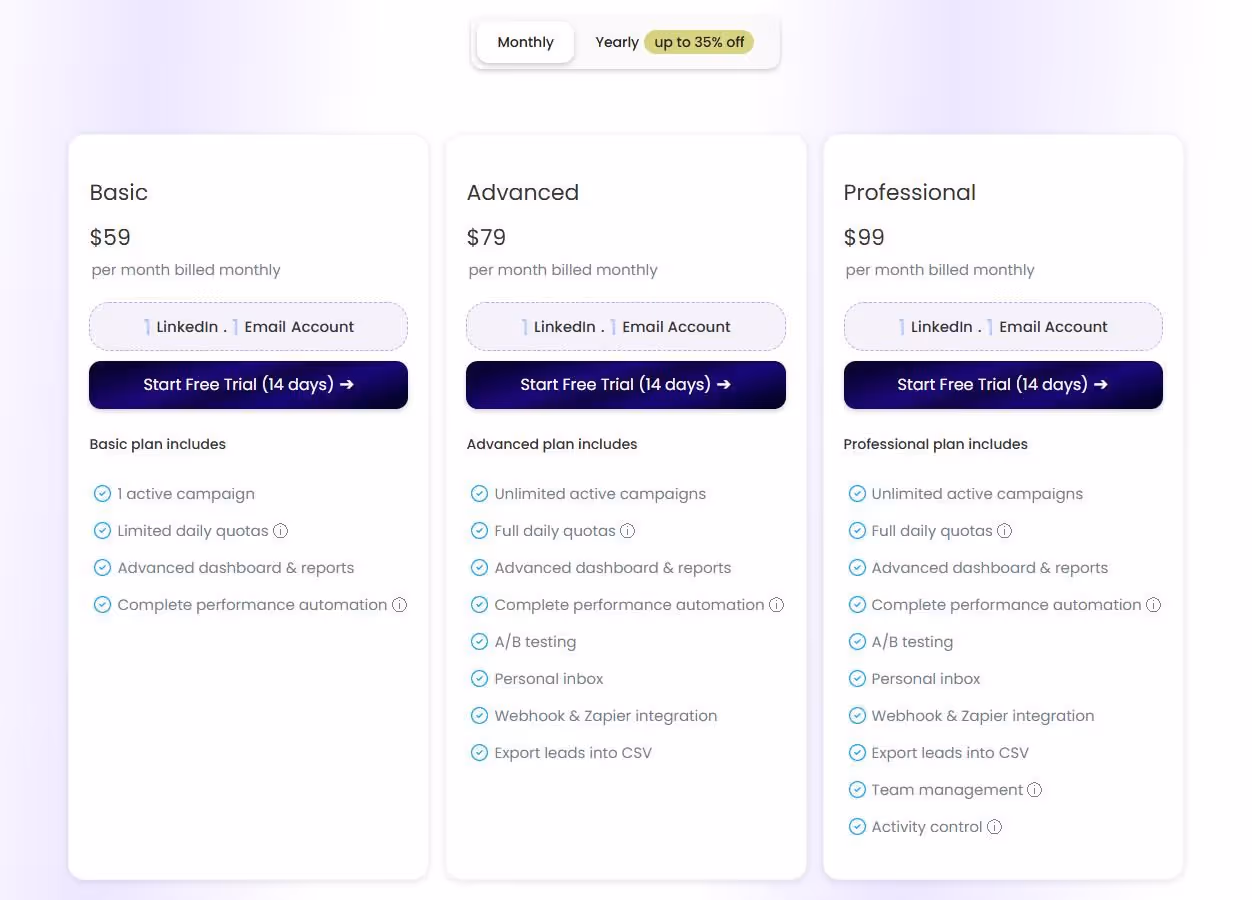
Task: Switch billing to Yearly
Action: tap(617, 42)
